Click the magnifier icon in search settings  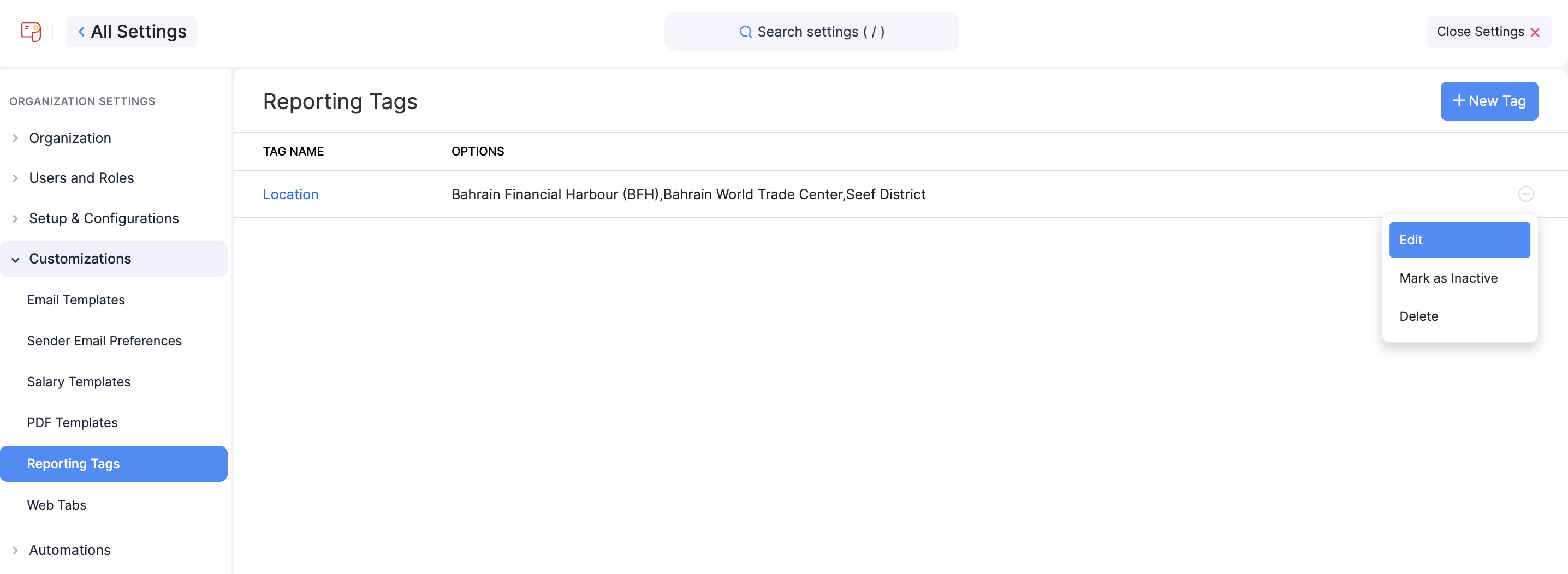[745, 32]
